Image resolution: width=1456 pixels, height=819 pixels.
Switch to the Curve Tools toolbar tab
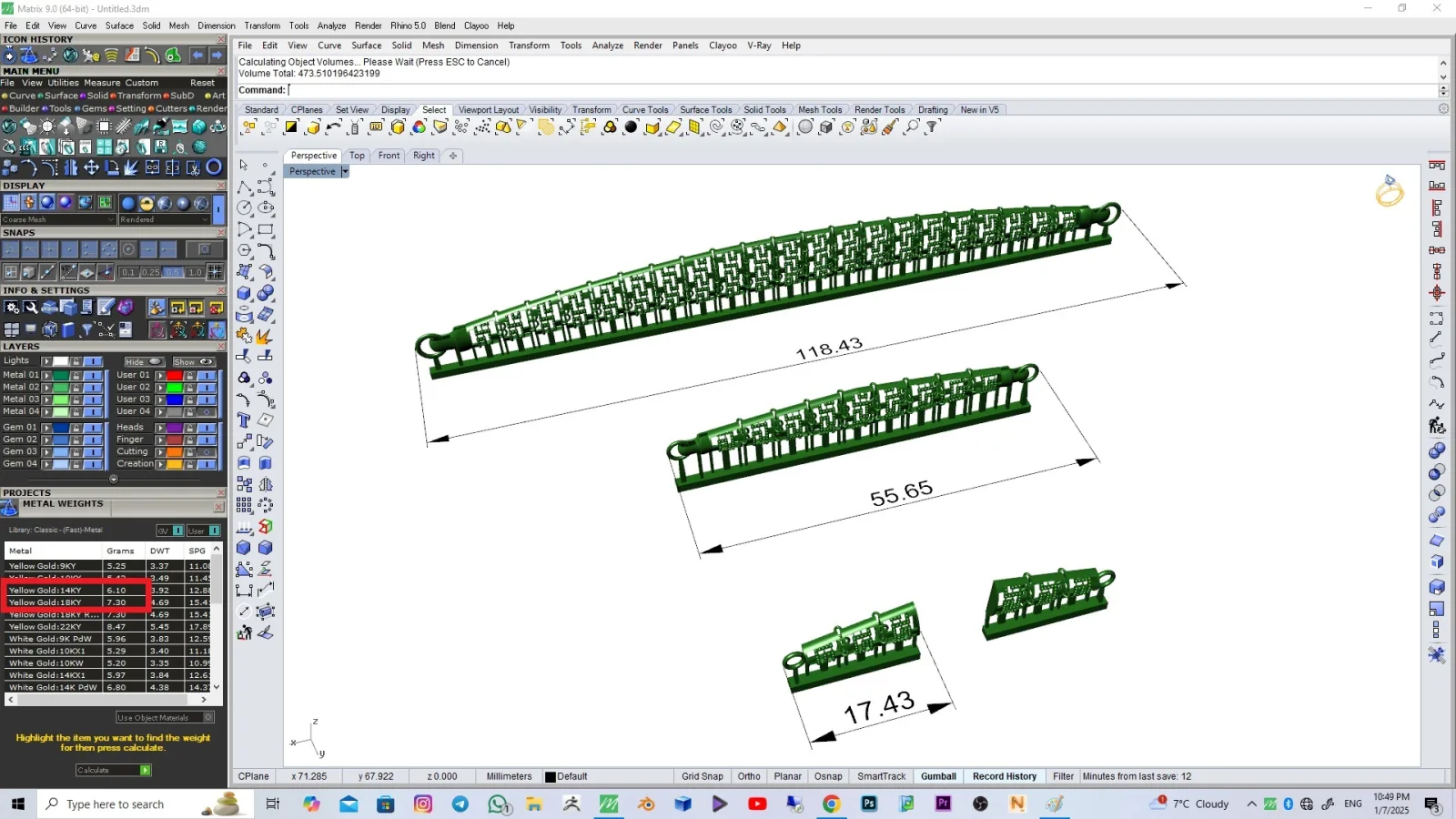click(645, 110)
